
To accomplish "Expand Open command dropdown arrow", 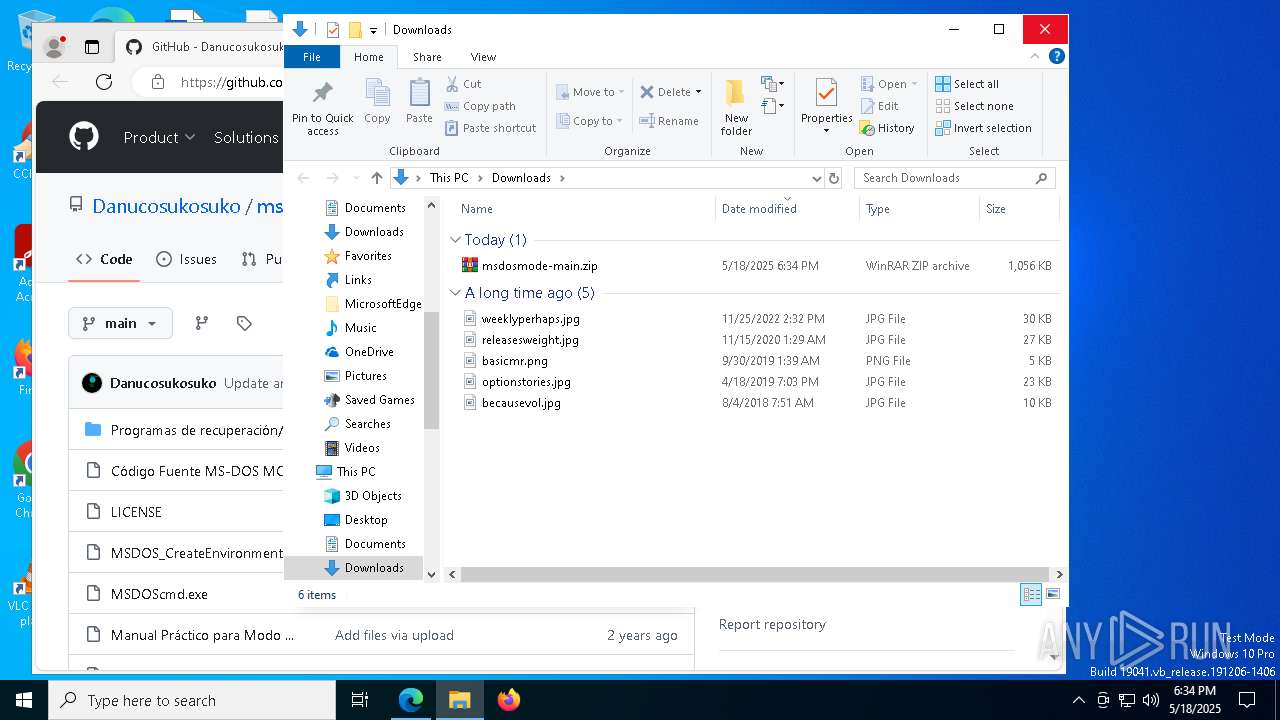I will pyautogui.click(x=914, y=84).
